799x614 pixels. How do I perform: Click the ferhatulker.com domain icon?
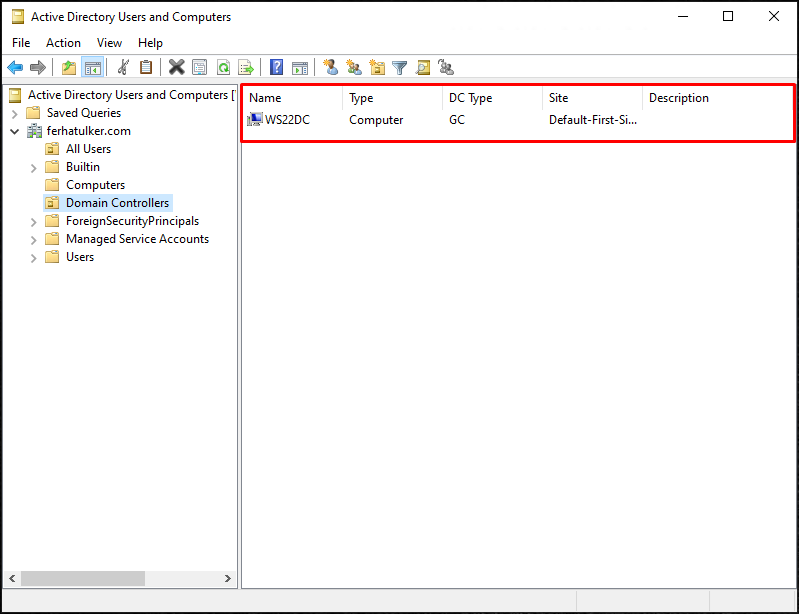tap(35, 131)
